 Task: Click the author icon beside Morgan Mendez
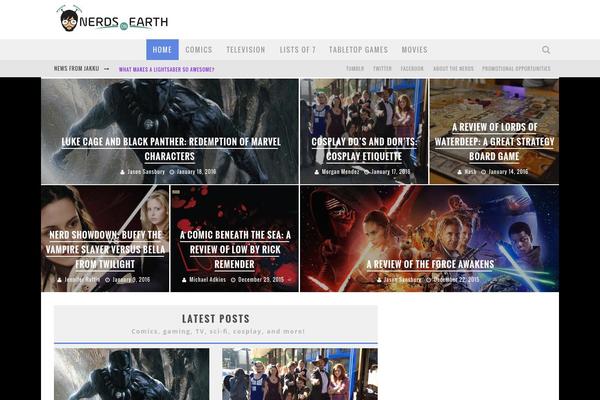(317, 172)
